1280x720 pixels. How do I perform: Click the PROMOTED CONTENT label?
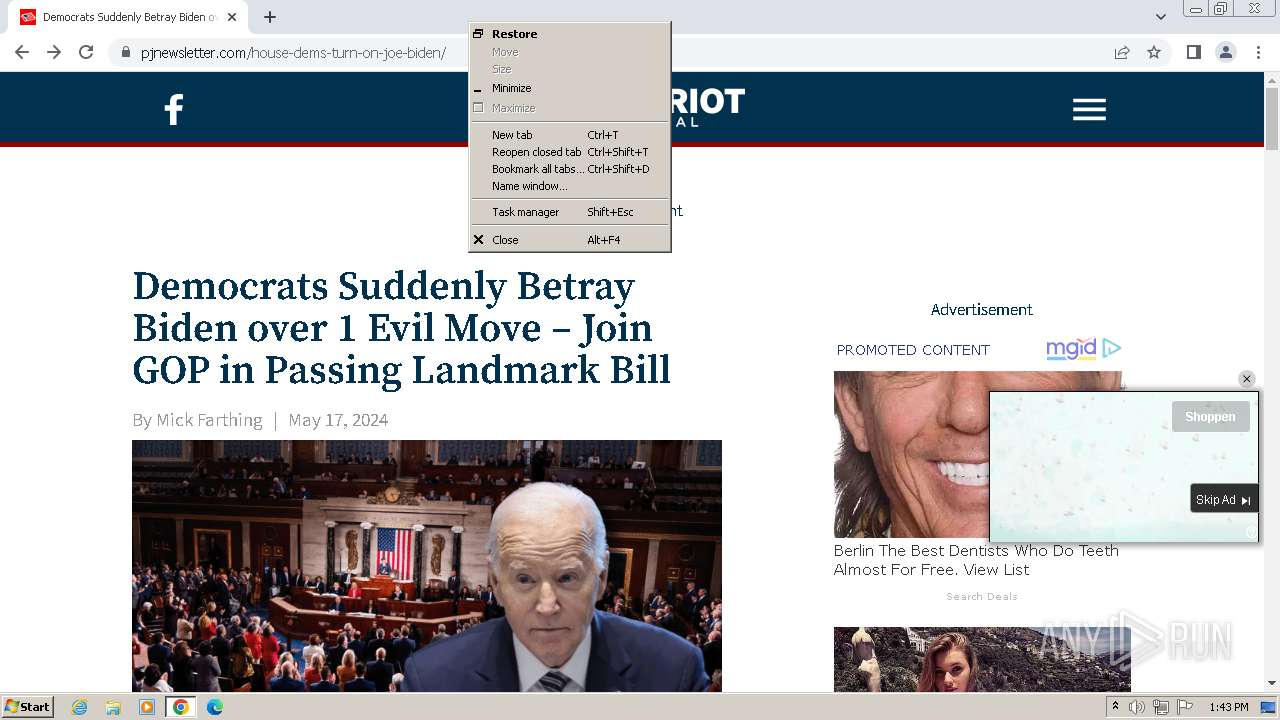[x=913, y=350]
